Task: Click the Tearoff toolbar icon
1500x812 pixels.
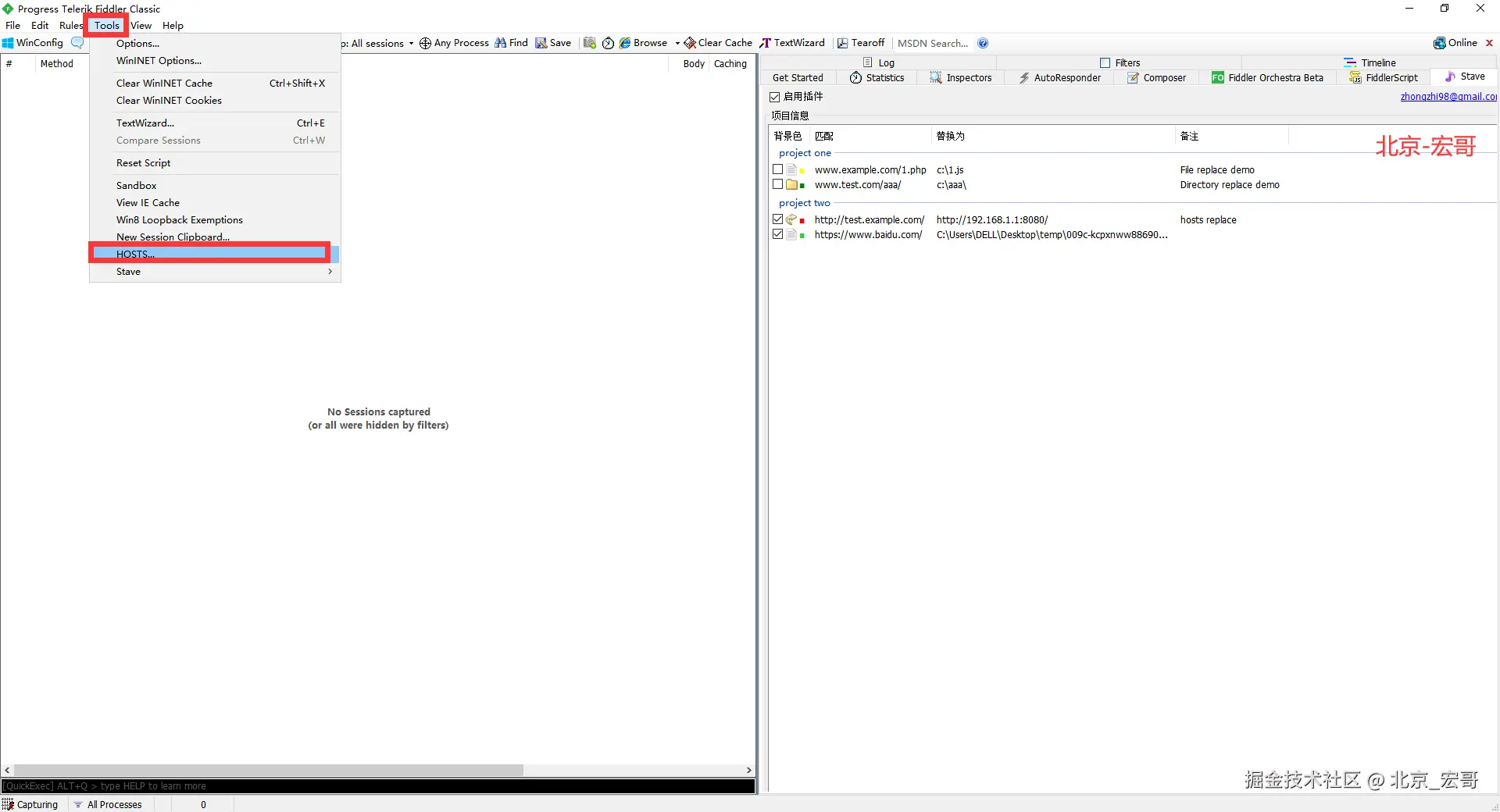Action: pyautogui.click(x=843, y=43)
